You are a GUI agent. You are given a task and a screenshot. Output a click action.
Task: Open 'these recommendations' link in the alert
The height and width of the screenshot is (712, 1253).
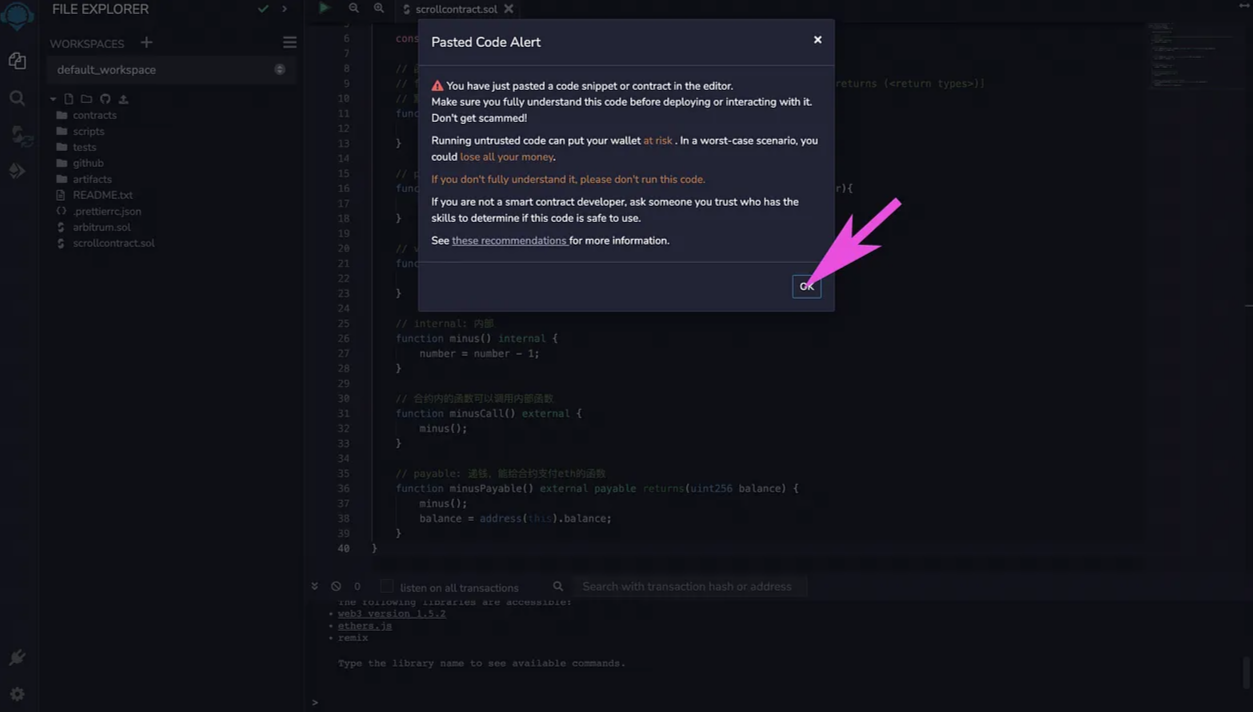pos(509,240)
